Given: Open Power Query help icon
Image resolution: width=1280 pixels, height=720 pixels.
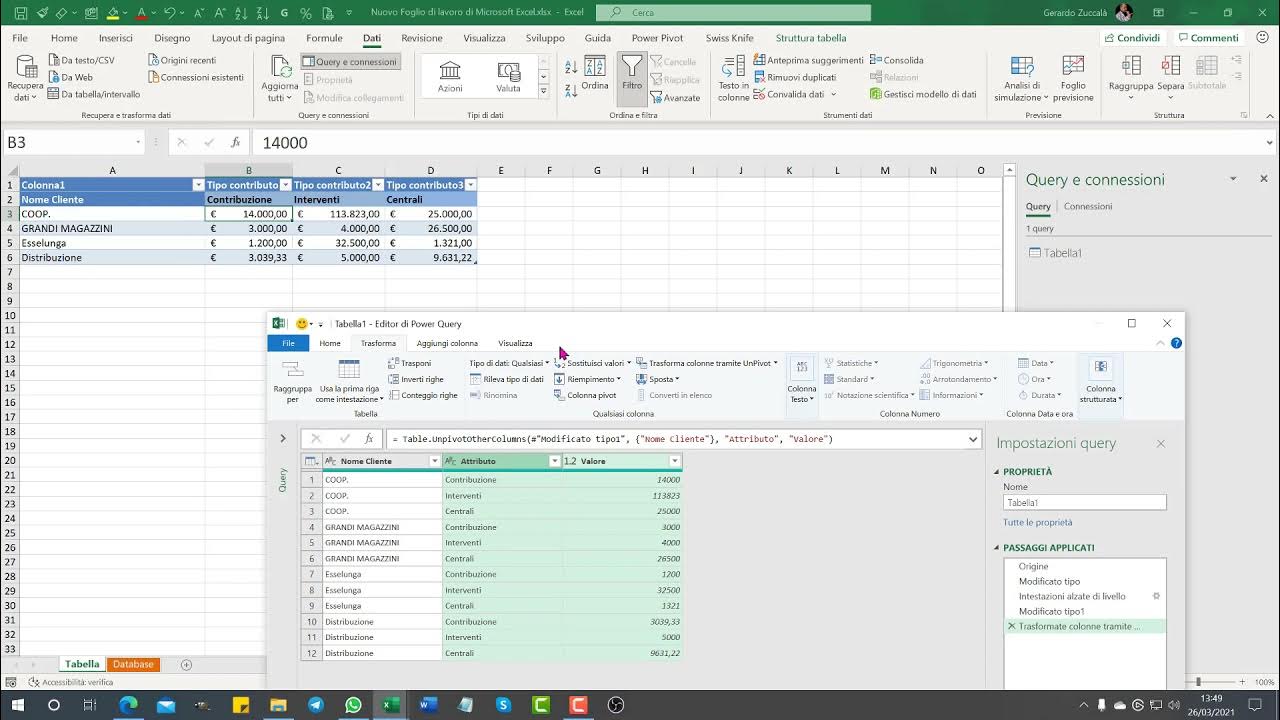Looking at the screenshot, I should [x=1176, y=343].
